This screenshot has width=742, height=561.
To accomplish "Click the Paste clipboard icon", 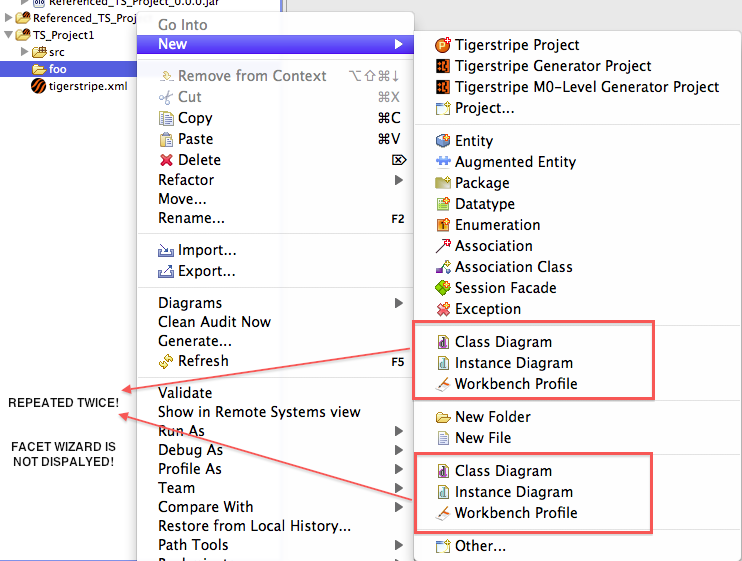I will click(166, 139).
